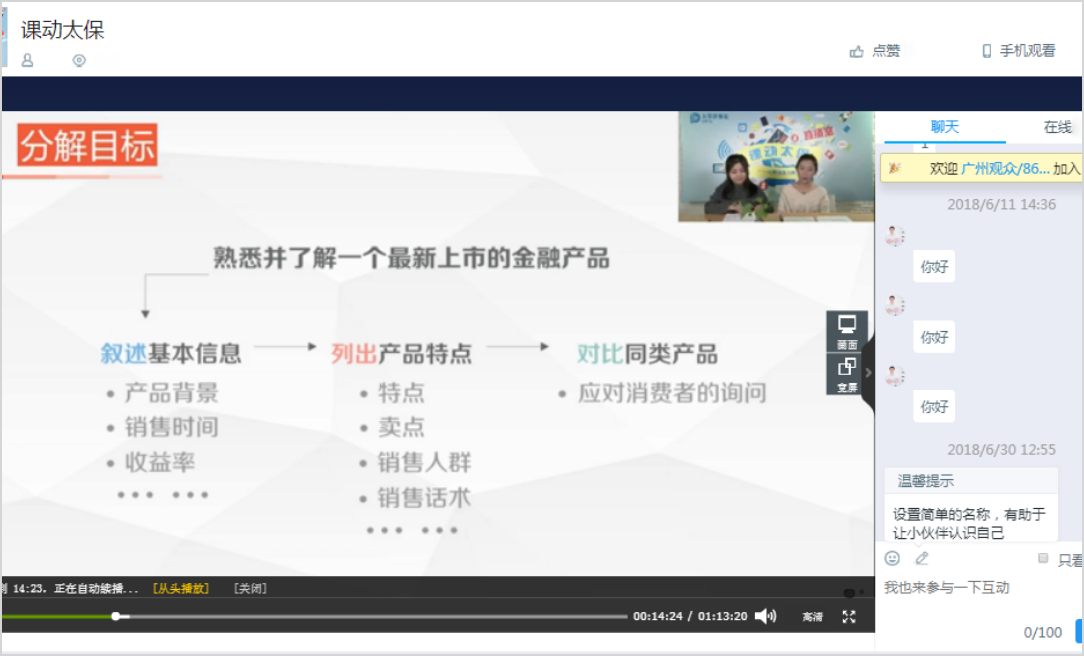
Task: Click the eye views icon under title
Action: click(x=79, y=61)
